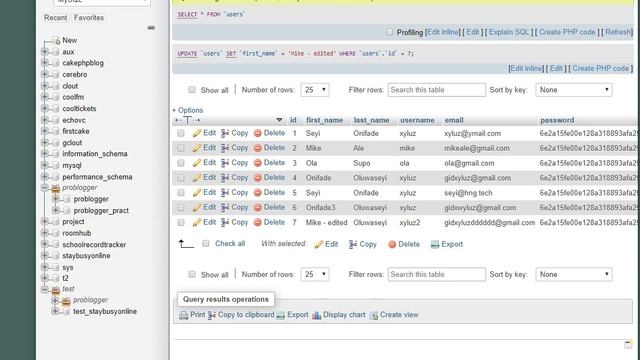Tick the Check all checkbox
Viewport: 640px width, 360px height.
(206, 244)
